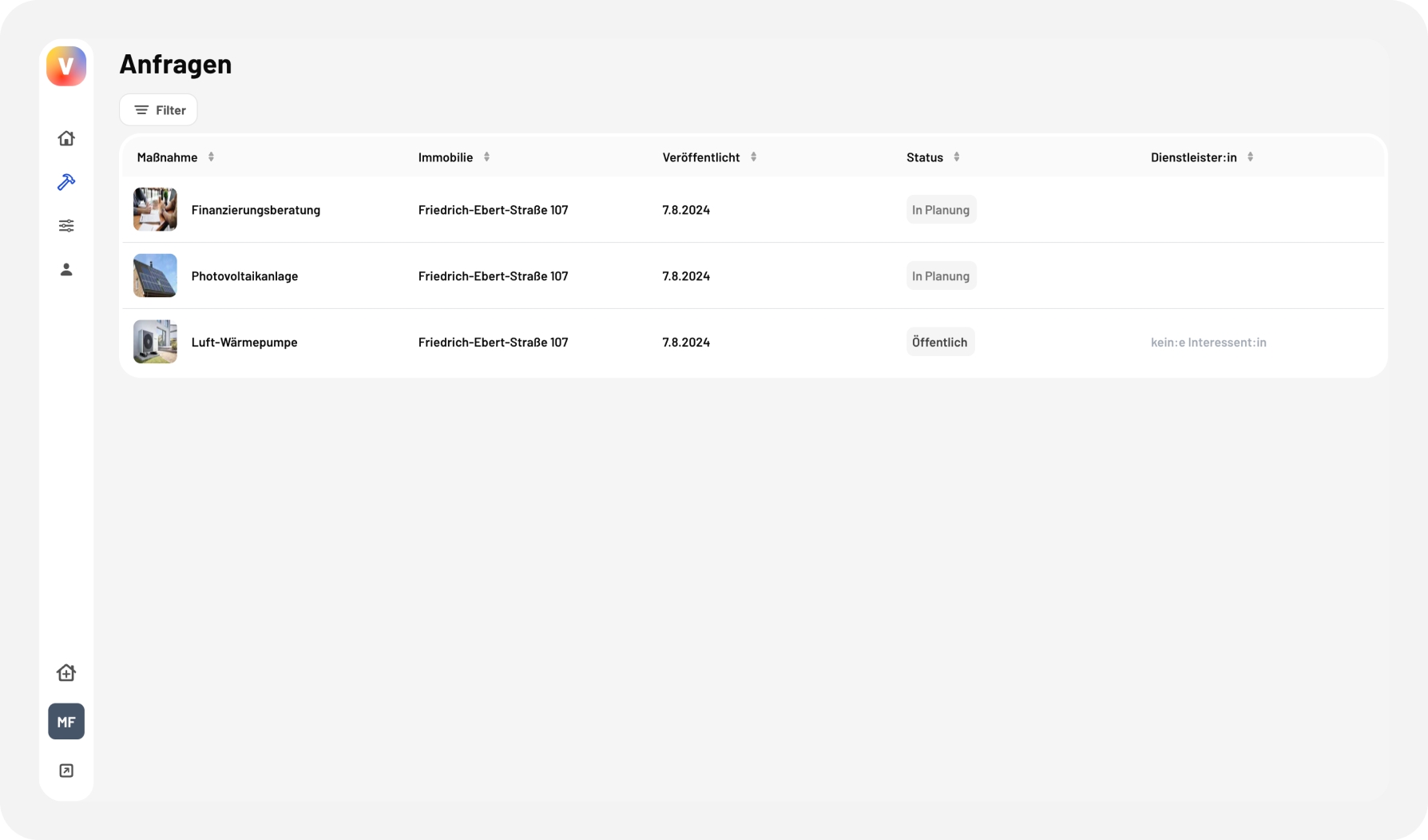Open the Luft-Wärmepumpe request name

(244, 343)
